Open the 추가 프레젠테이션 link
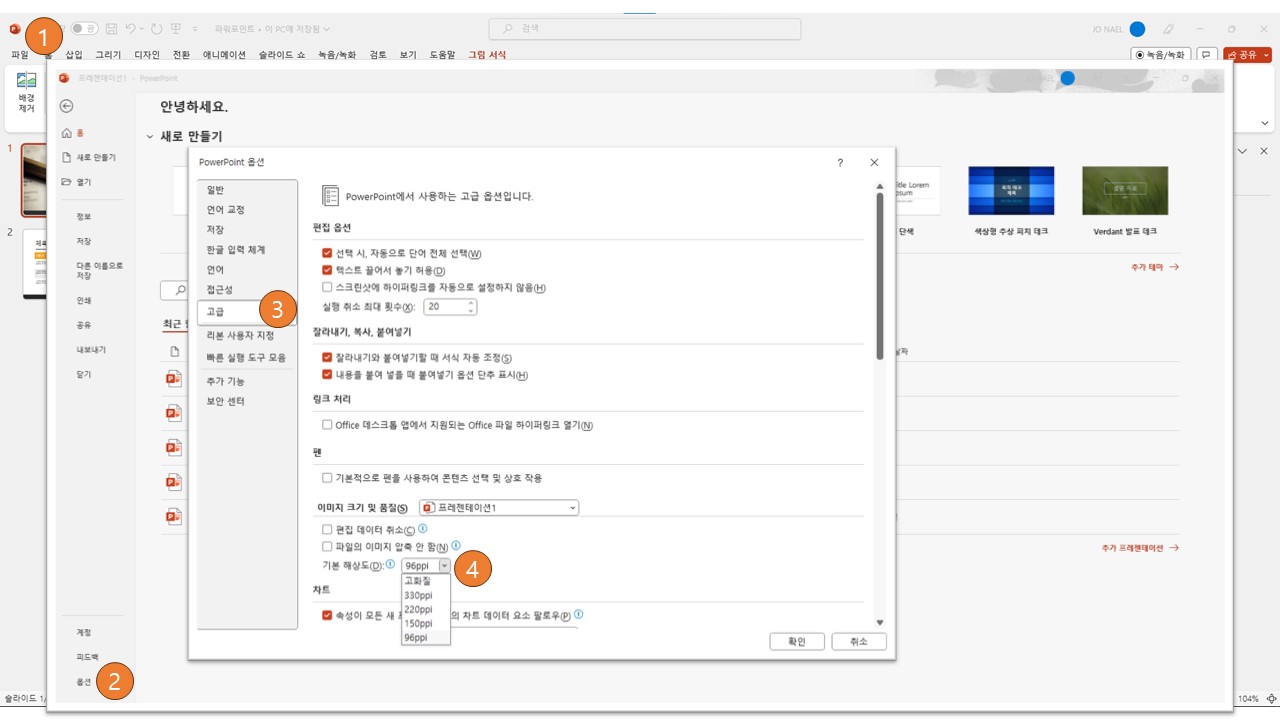This screenshot has width=1280, height=720. coord(1140,548)
